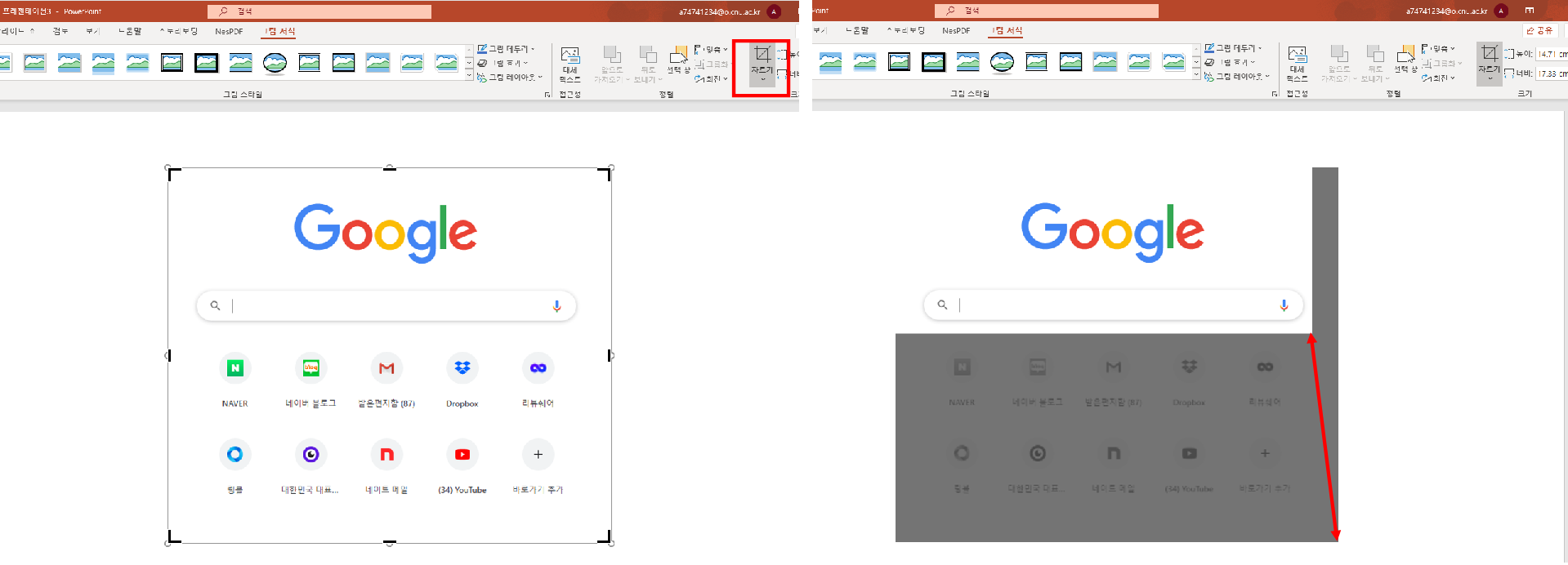The width and height of the screenshot is (1568, 565).
Task: Click top-center crop handle on left window picture
Action: pos(390,168)
